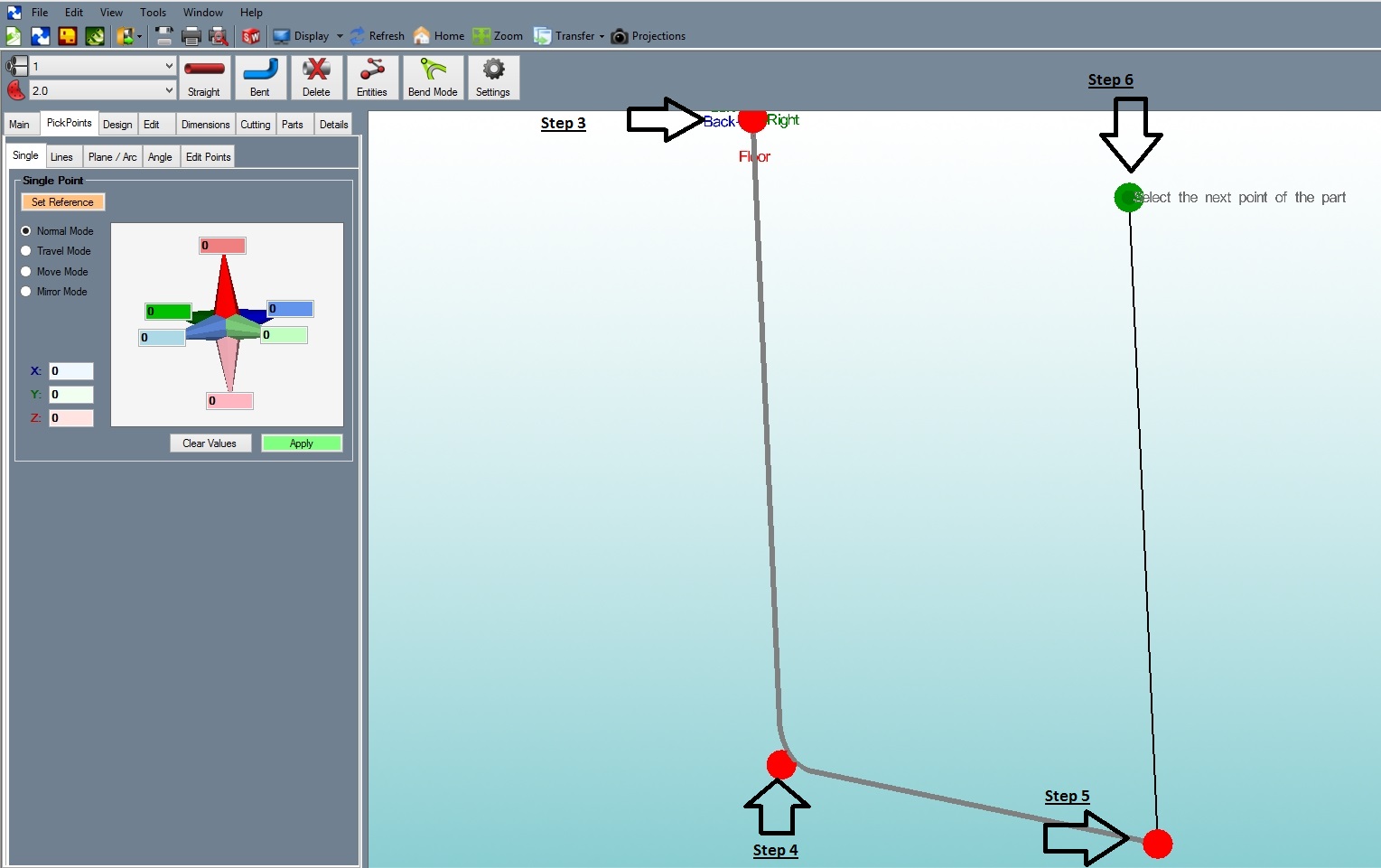This screenshot has height=868, width=1381.
Task: Click the Display toolbar button
Action: pos(302,36)
